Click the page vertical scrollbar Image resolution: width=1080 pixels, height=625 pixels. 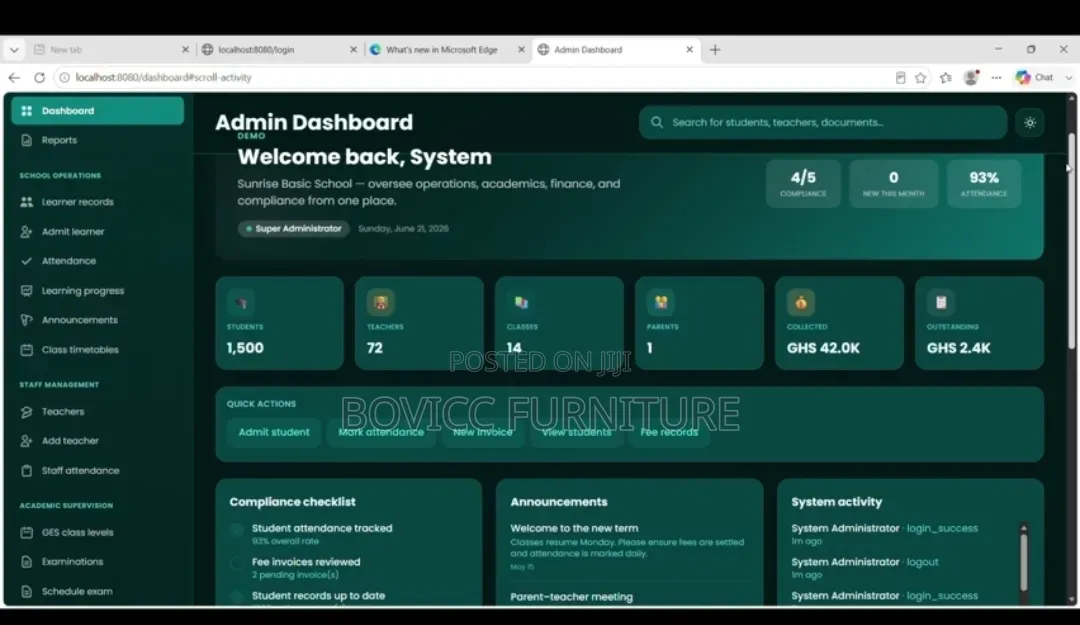1071,241
